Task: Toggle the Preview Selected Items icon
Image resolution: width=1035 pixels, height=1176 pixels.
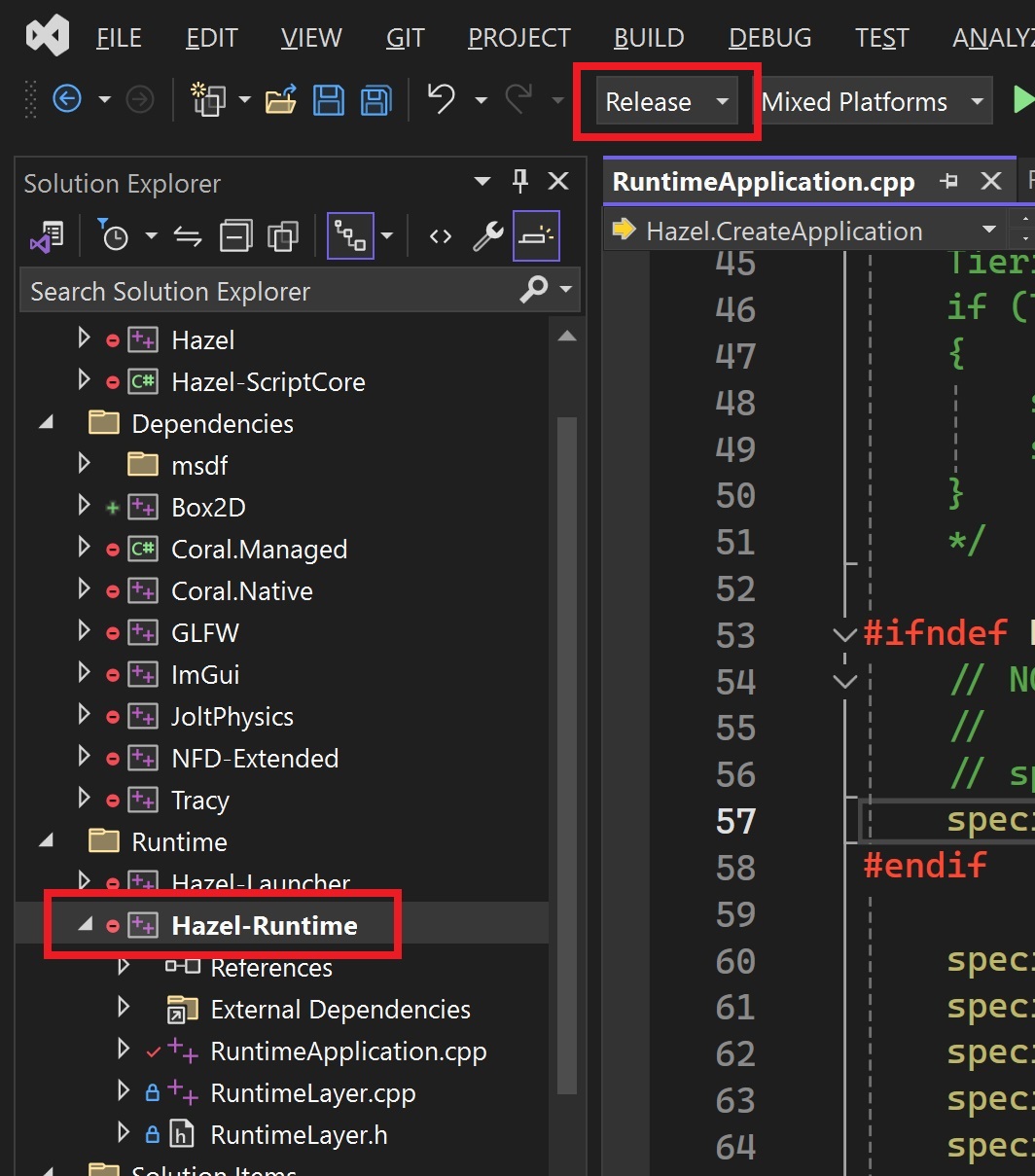Action: [x=536, y=235]
